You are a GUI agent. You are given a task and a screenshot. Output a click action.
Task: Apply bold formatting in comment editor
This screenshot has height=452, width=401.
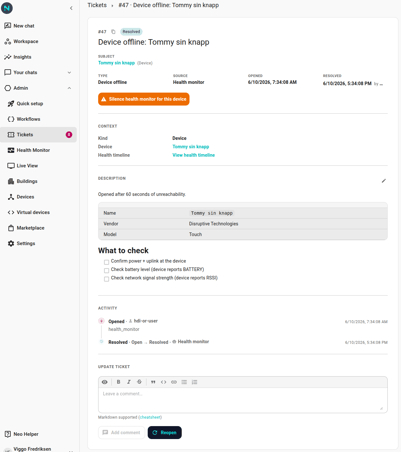[118, 382]
